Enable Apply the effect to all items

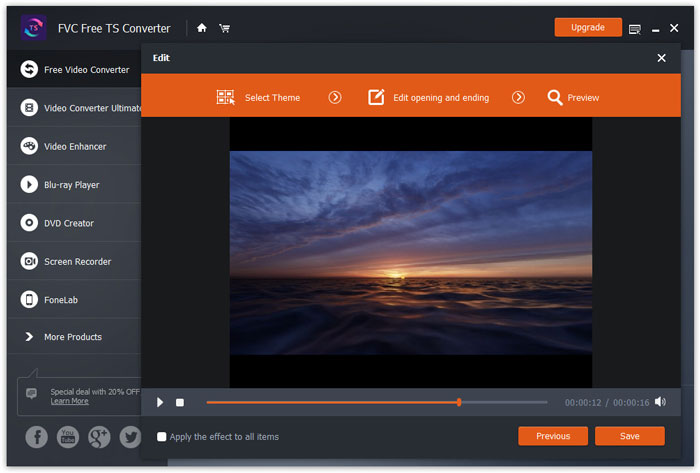tap(162, 436)
